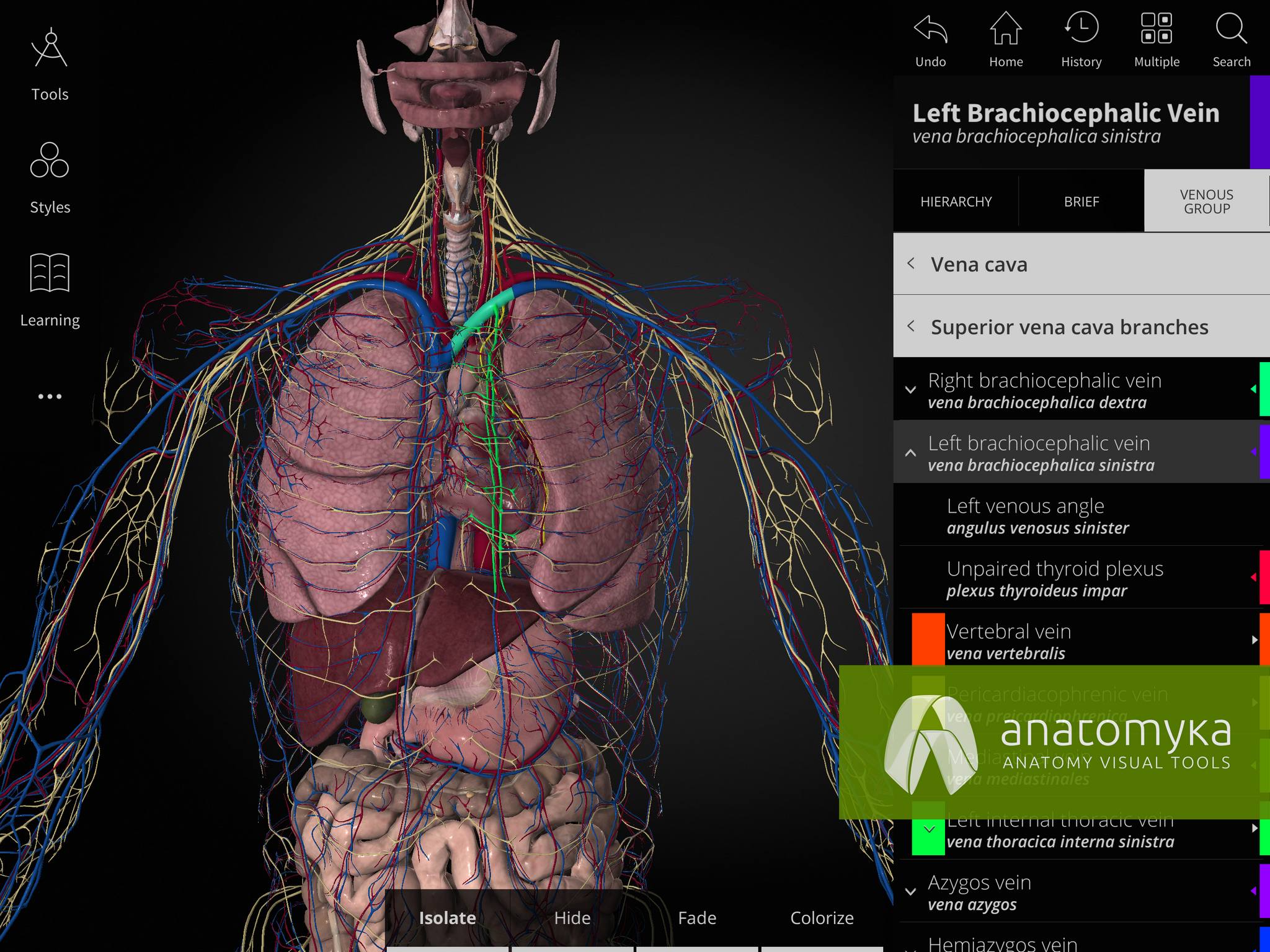Expand Right brachiocephalic vein chevron
This screenshot has width=1270, height=952.
coord(910,390)
